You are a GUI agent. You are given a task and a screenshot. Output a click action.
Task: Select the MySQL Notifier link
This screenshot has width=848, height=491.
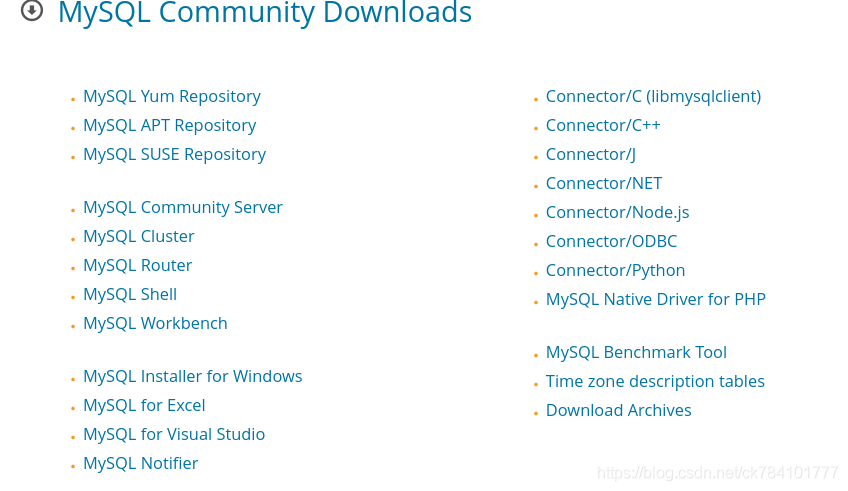click(x=141, y=463)
